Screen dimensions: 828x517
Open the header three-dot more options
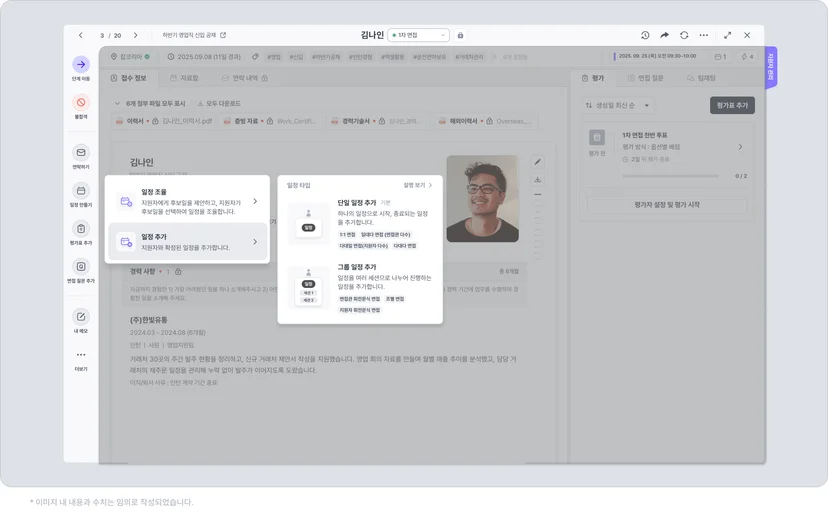point(704,35)
